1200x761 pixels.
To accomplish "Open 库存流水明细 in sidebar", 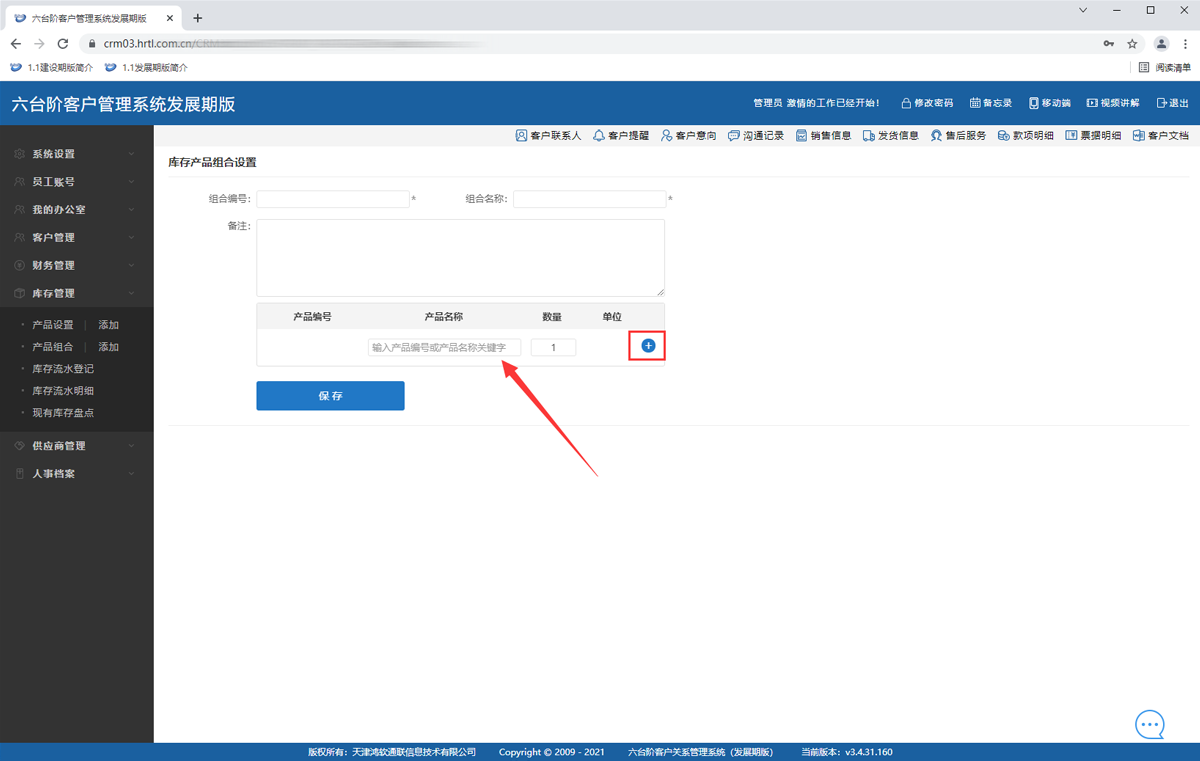I will 63,391.
